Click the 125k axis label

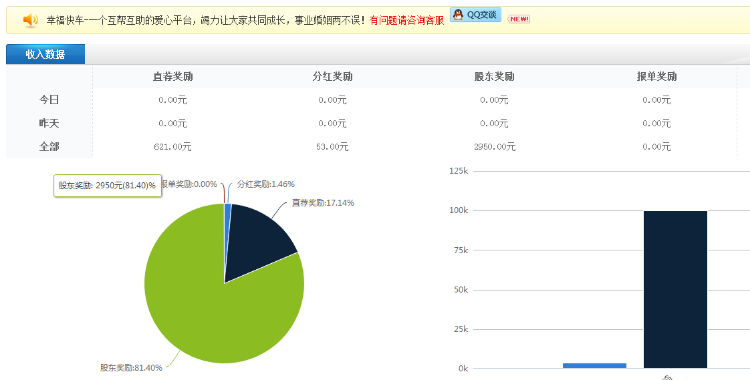point(459,171)
